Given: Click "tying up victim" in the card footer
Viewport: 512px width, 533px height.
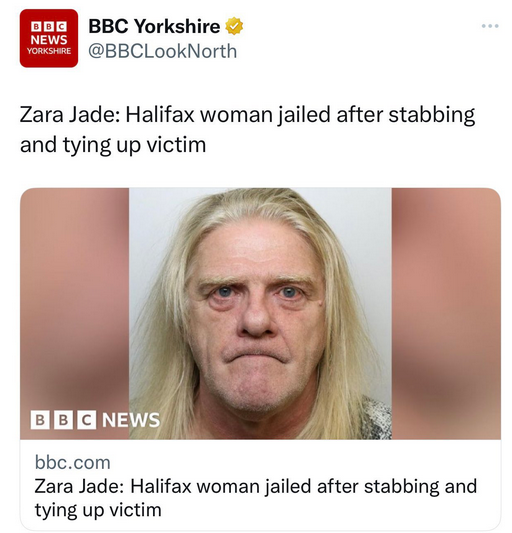Looking at the screenshot, I should (98, 510).
